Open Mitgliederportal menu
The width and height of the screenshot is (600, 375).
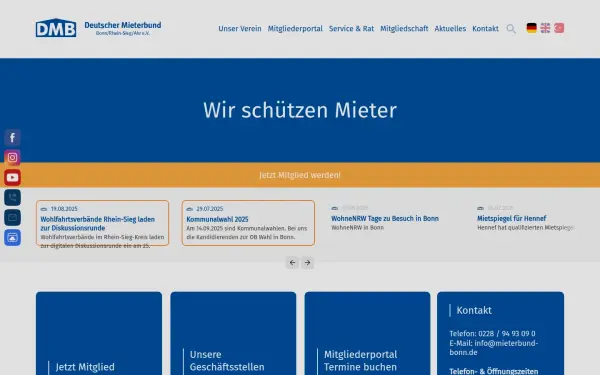(x=295, y=29)
